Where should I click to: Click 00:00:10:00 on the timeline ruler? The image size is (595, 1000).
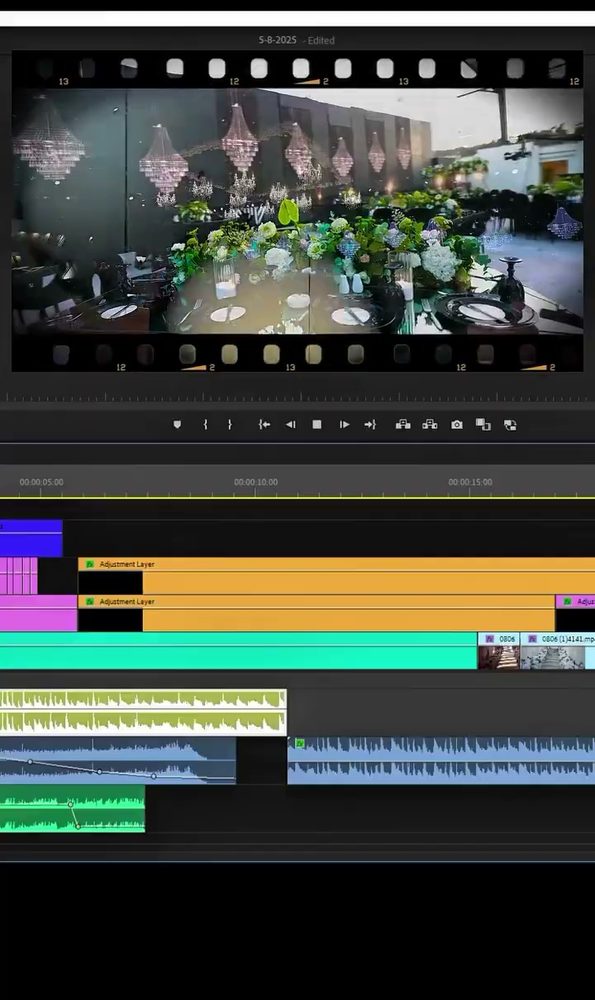click(x=256, y=482)
